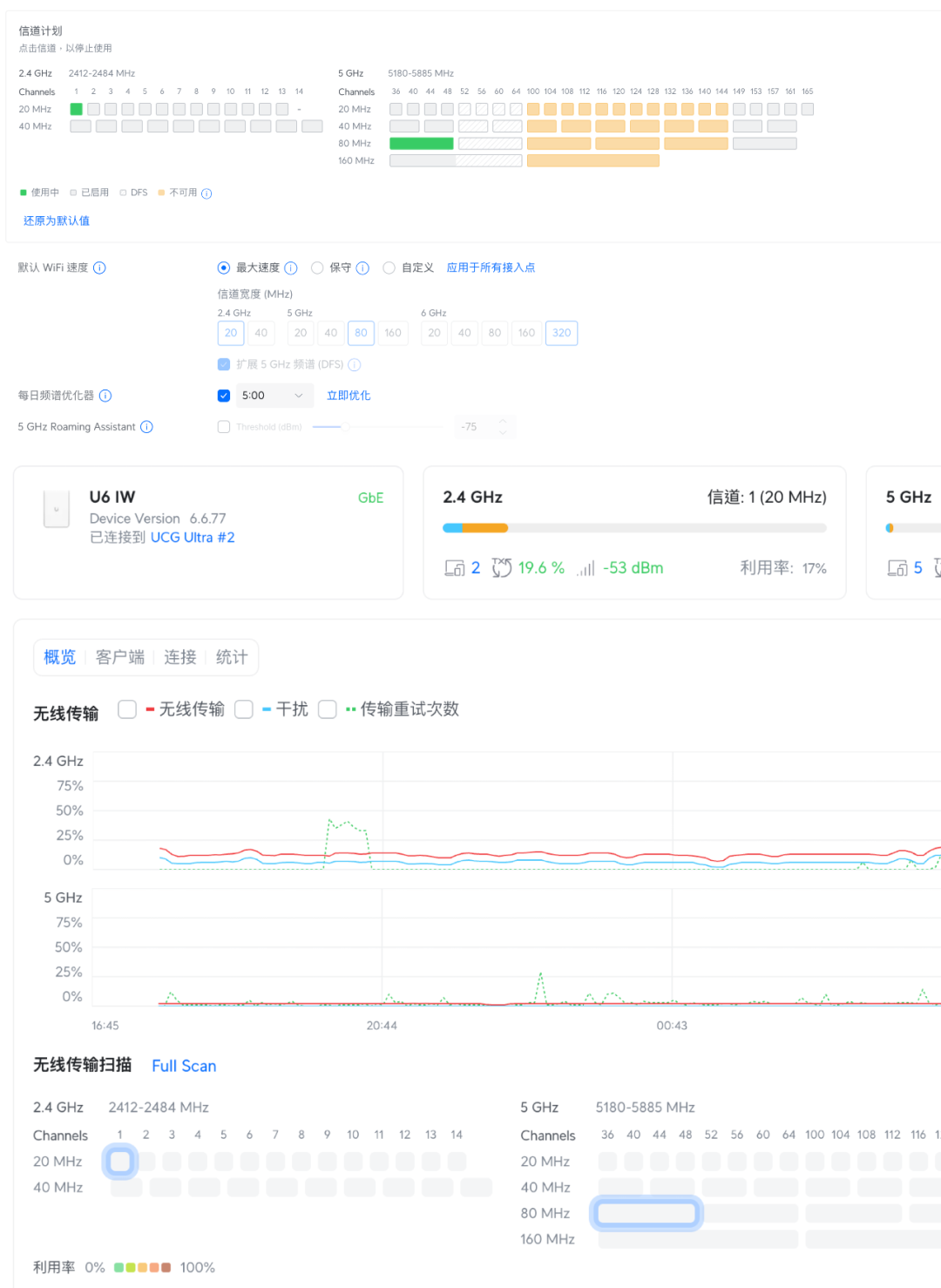Click the stepper arrows beside -75 threshold
The width and height of the screenshot is (941, 1288).
tap(503, 427)
